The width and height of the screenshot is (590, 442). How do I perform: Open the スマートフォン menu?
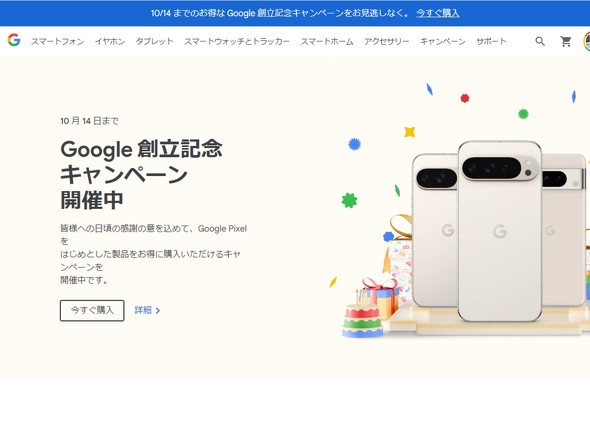click(x=58, y=41)
